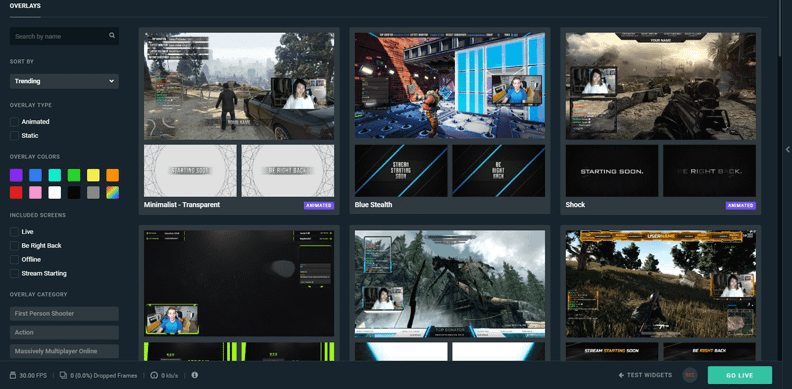
Task: Open the Trending sort dropdown
Action: click(x=64, y=81)
